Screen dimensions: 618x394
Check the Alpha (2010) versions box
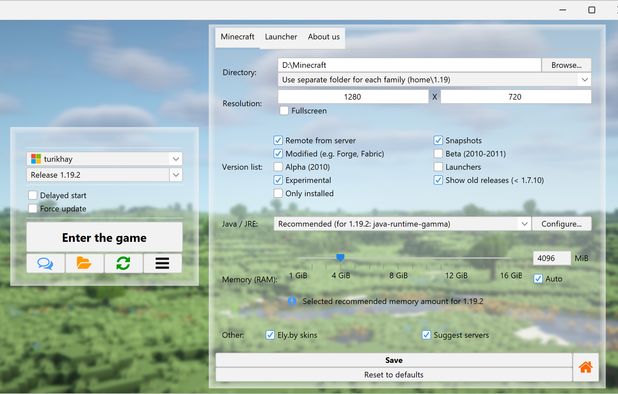click(278, 167)
